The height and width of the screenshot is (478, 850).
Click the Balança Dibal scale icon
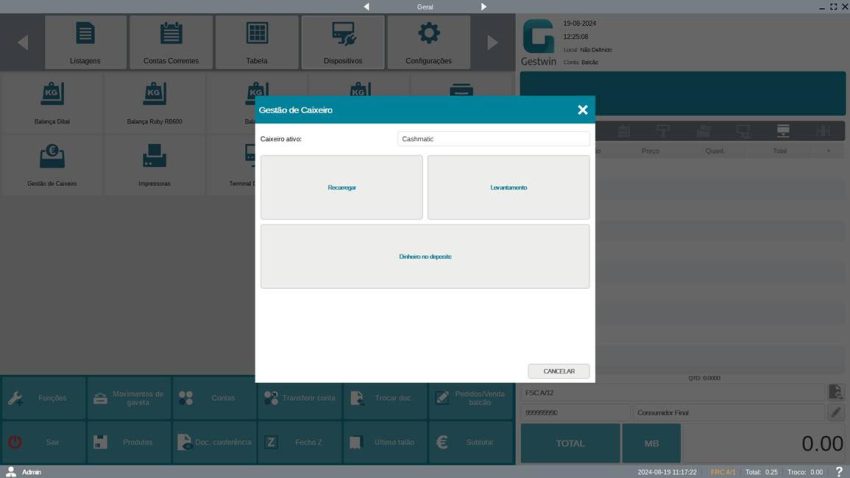click(x=52, y=94)
